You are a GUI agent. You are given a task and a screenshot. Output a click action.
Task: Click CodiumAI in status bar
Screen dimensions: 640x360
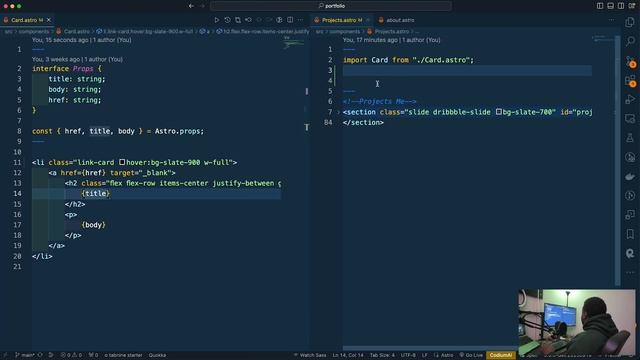[x=501, y=355]
